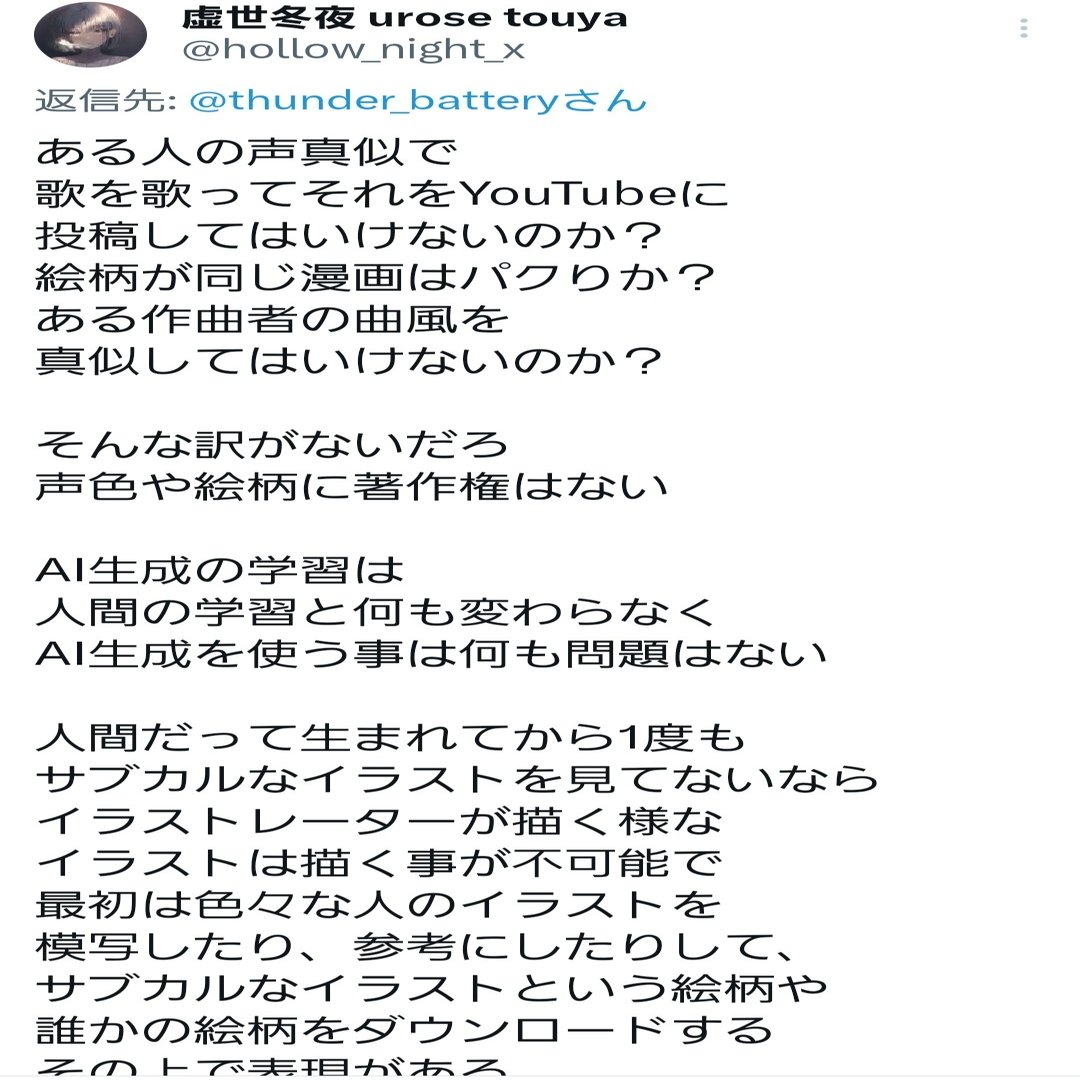Open the three-dot more options menu
Image resolution: width=1080 pixels, height=1080 pixels.
pyautogui.click(x=1024, y=28)
